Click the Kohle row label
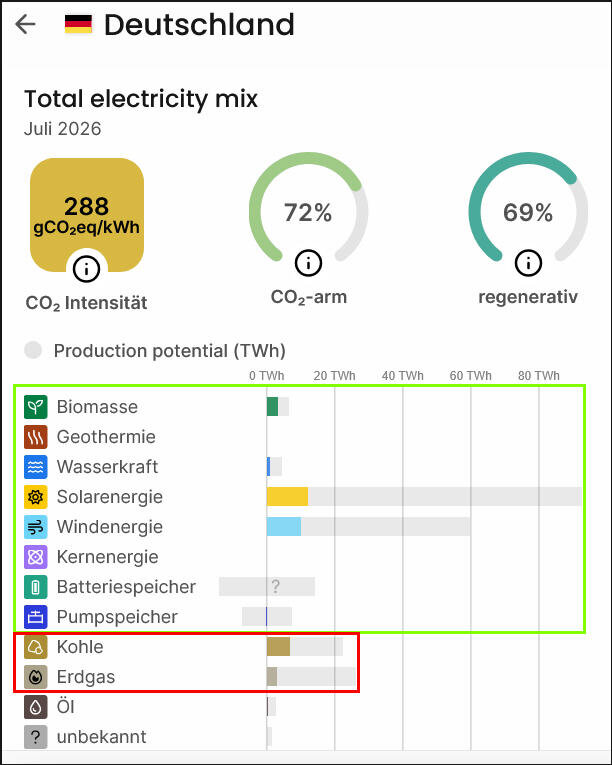The width and height of the screenshot is (612, 765). [x=80, y=647]
